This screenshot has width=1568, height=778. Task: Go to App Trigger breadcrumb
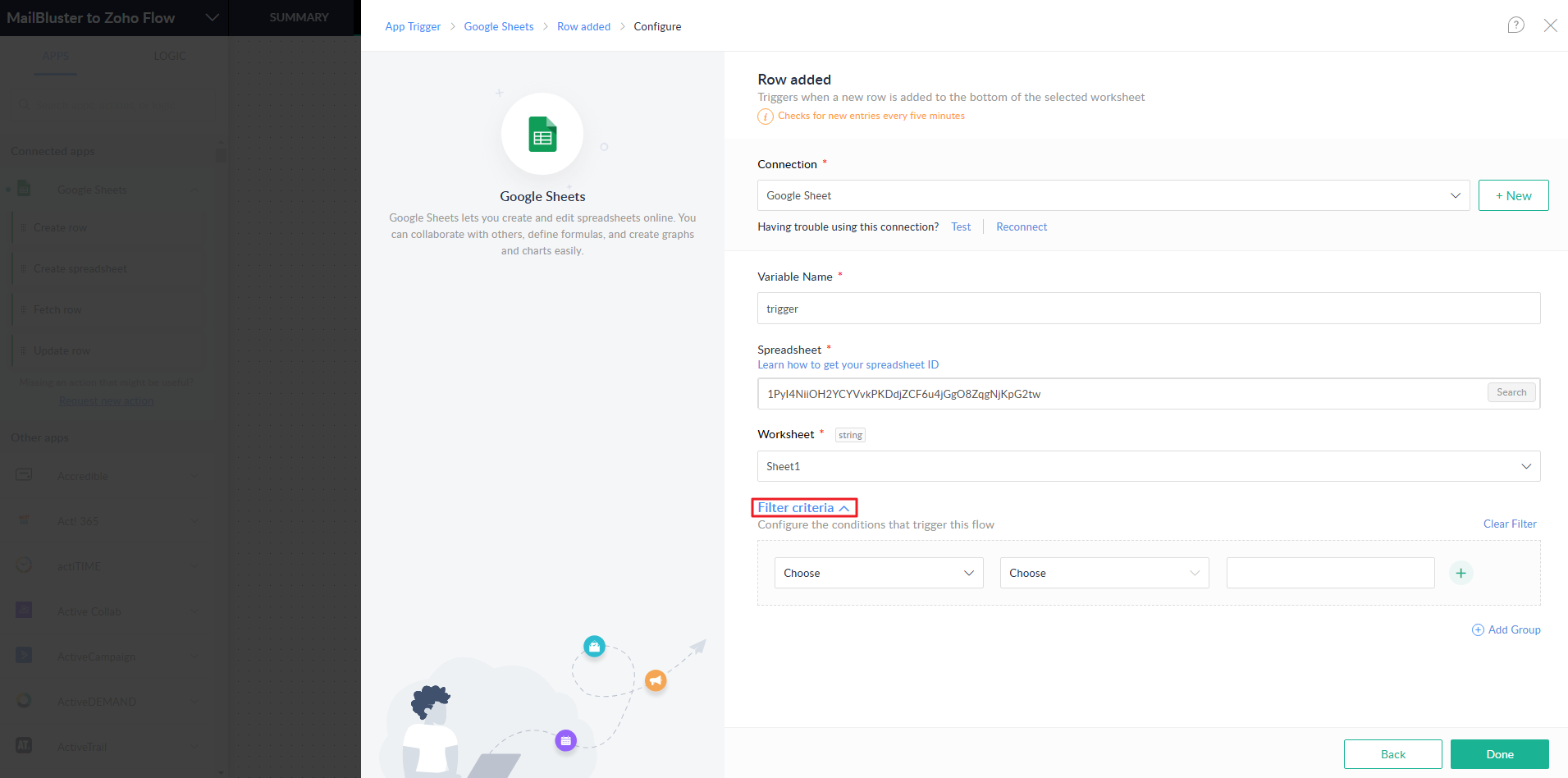click(413, 26)
